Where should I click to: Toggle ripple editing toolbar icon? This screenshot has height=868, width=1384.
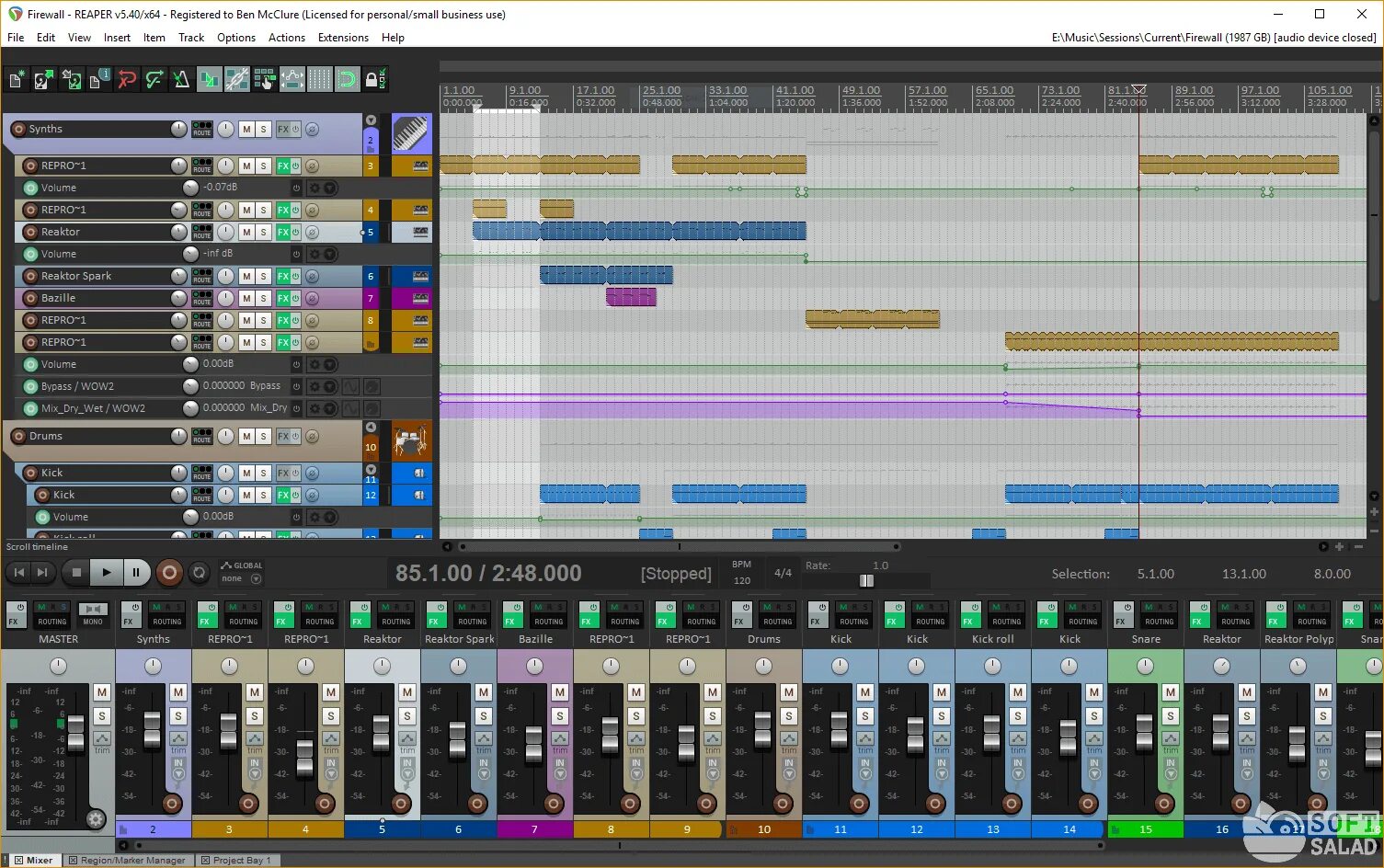(x=265, y=80)
